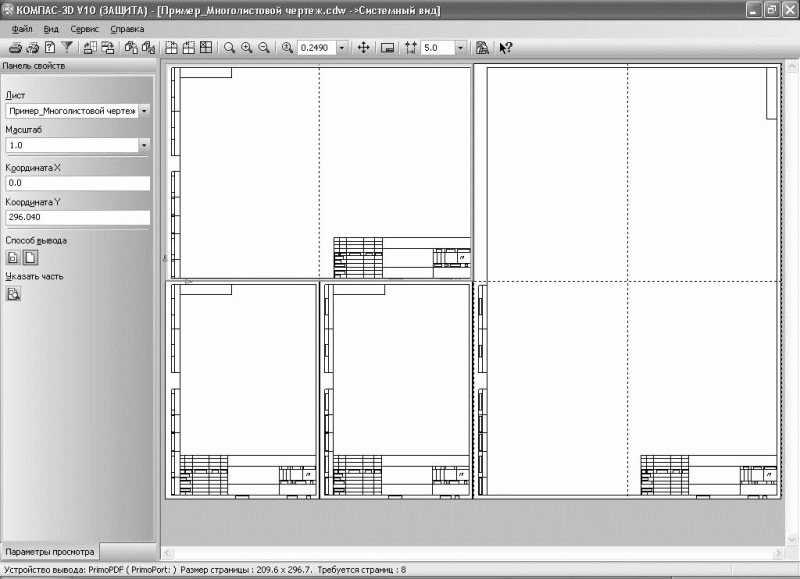Viewport: 800px width, 579px height.
Task: Click the Указать часть label
Action: pyautogui.click(x=34, y=276)
